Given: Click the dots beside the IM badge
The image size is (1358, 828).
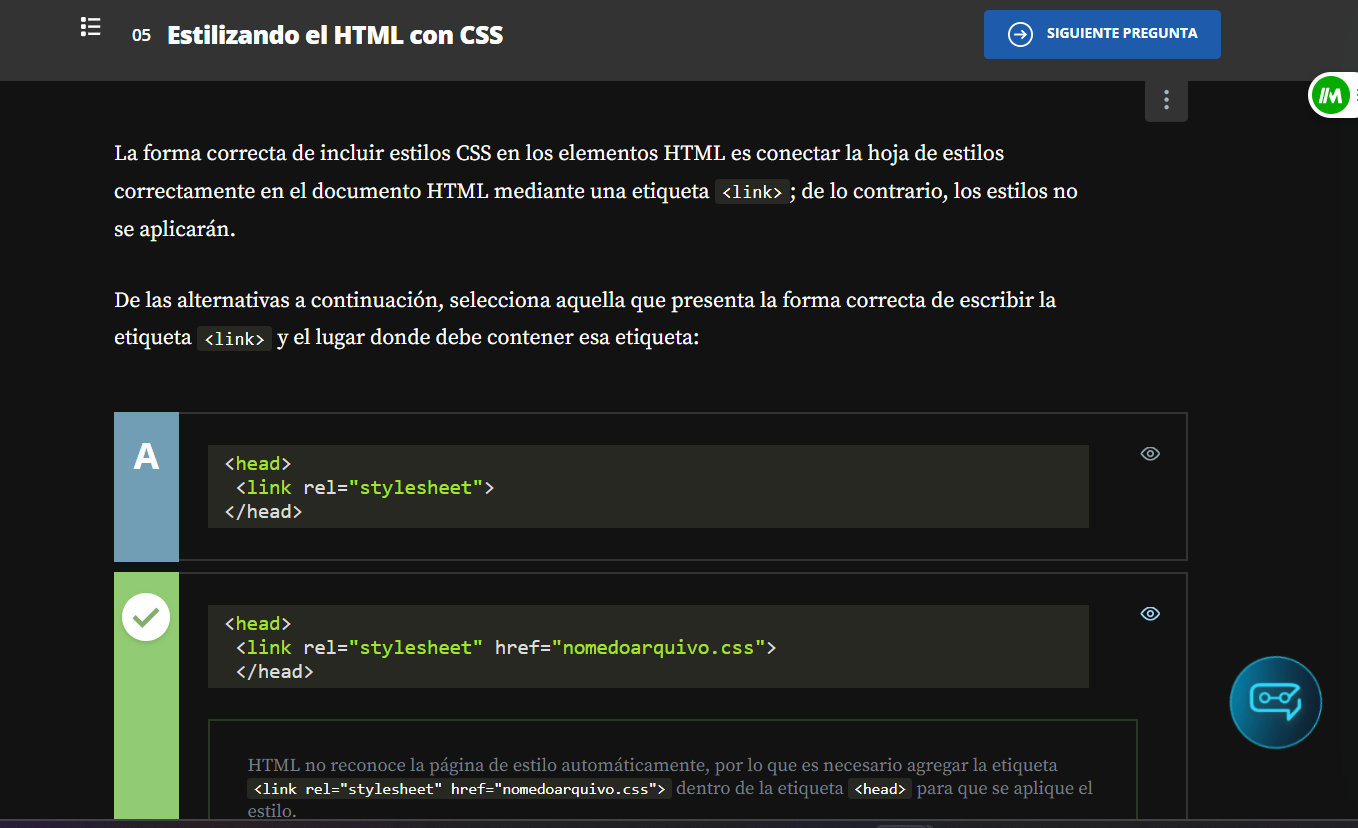Looking at the screenshot, I should pos(1355,96).
